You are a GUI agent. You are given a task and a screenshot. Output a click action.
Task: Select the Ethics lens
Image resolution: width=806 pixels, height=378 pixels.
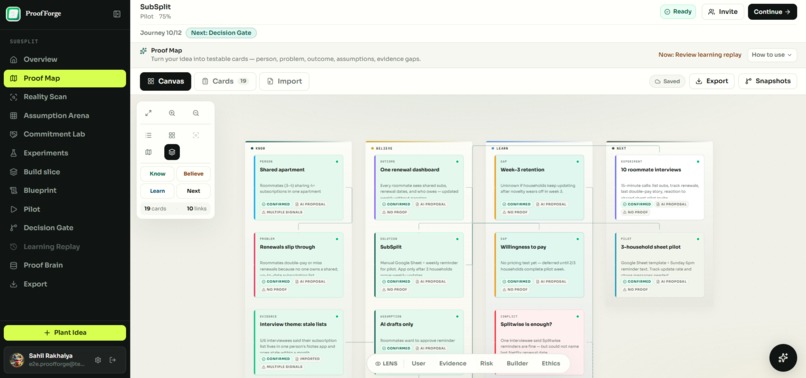pyautogui.click(x=551, y=364)
